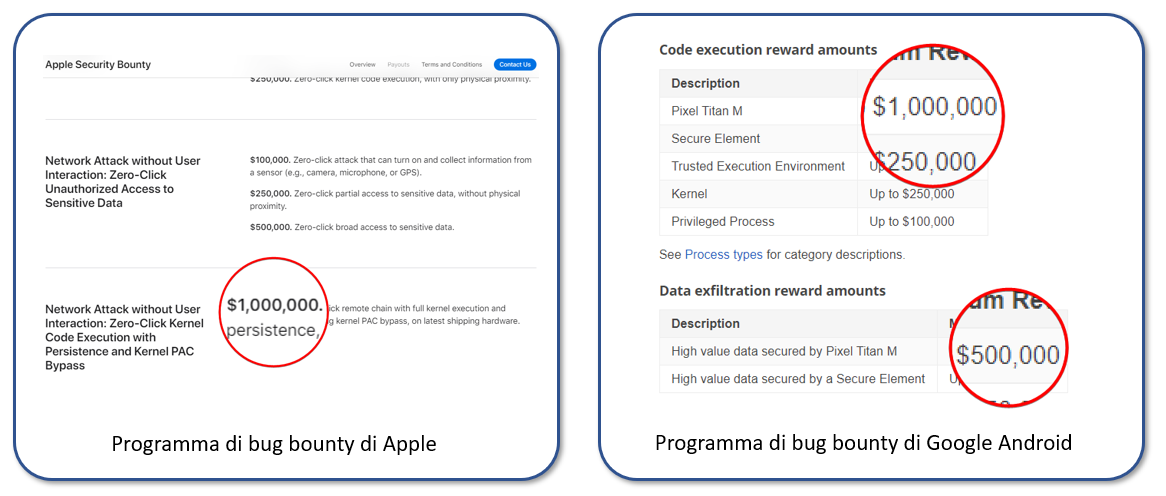1166x496 pixels.
Task: Open Terms and Conditions nav item
Action: (x=451, y=65)
